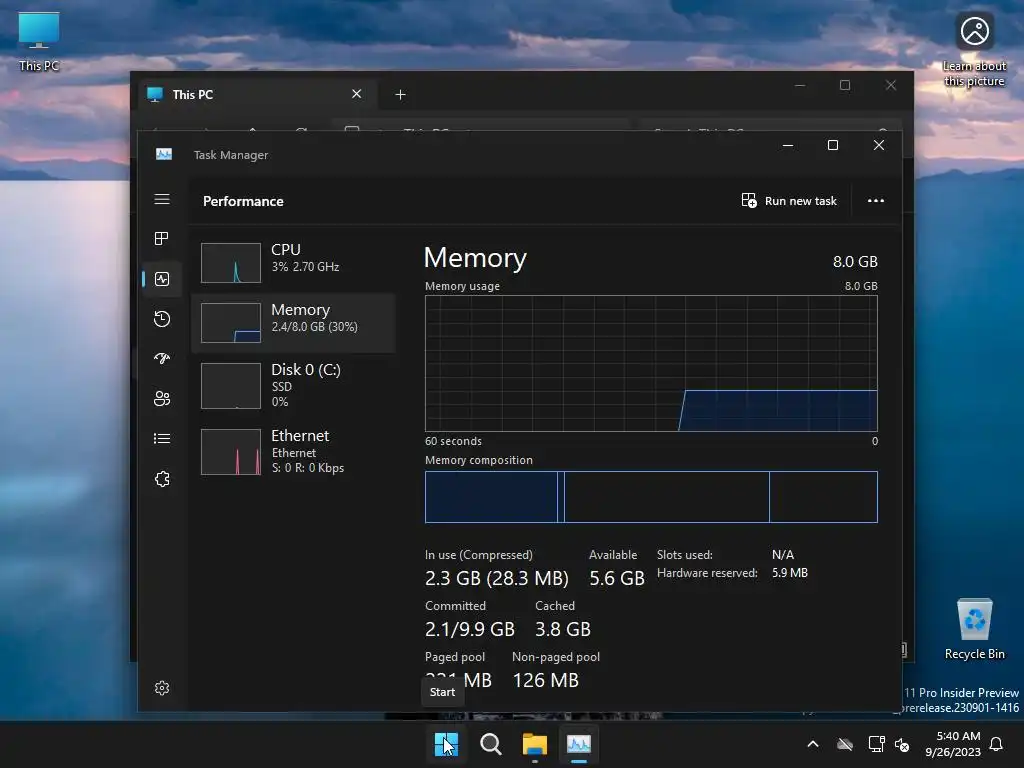Open the Details list icon in sidebar

(162, 439)
